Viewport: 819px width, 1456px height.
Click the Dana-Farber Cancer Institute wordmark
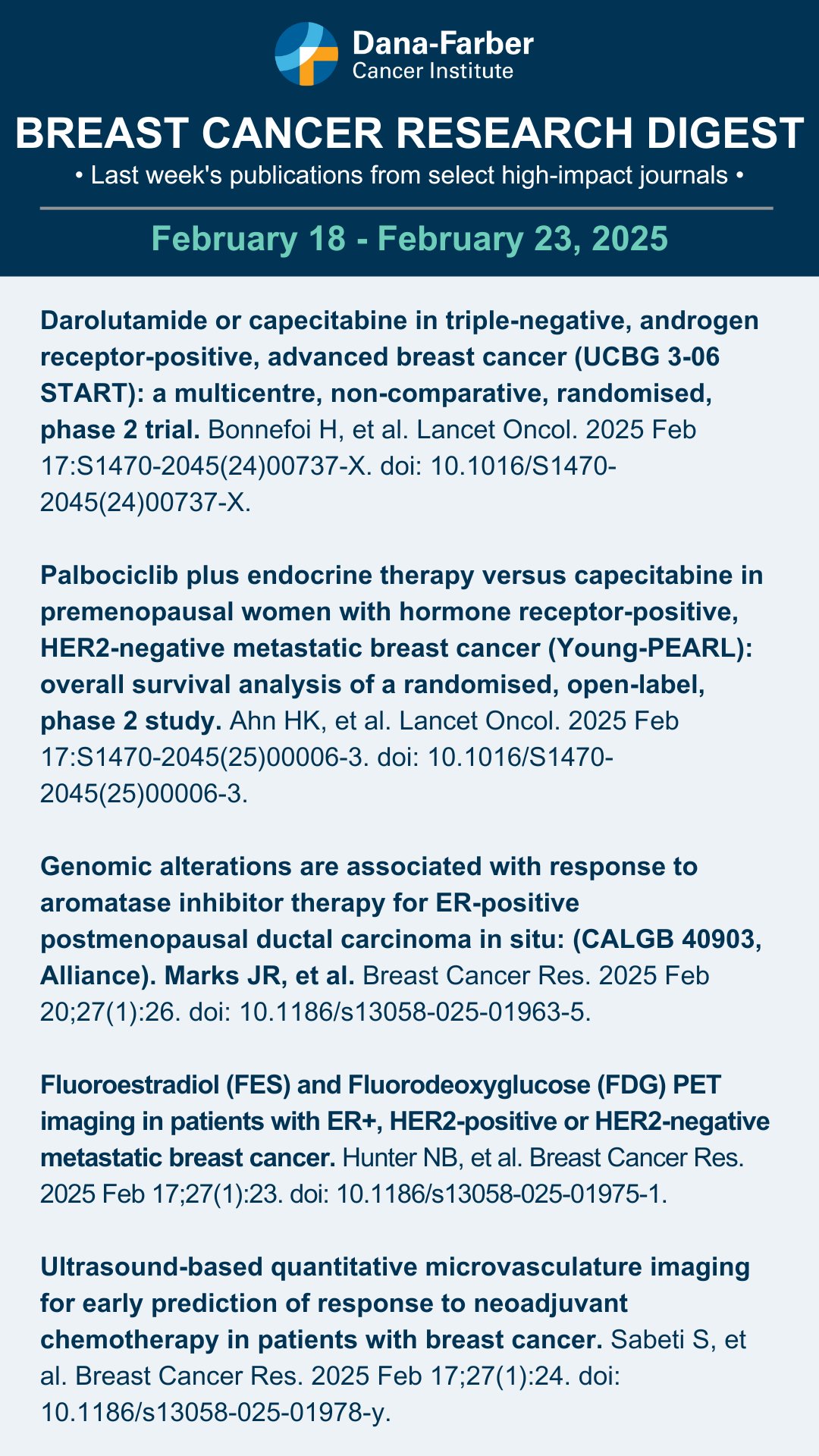tap(443, 55)
